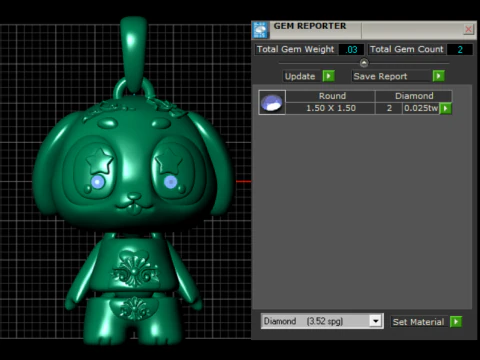
Task: Click the GEM REPORTER title text
Action: [x=310, y=26]
